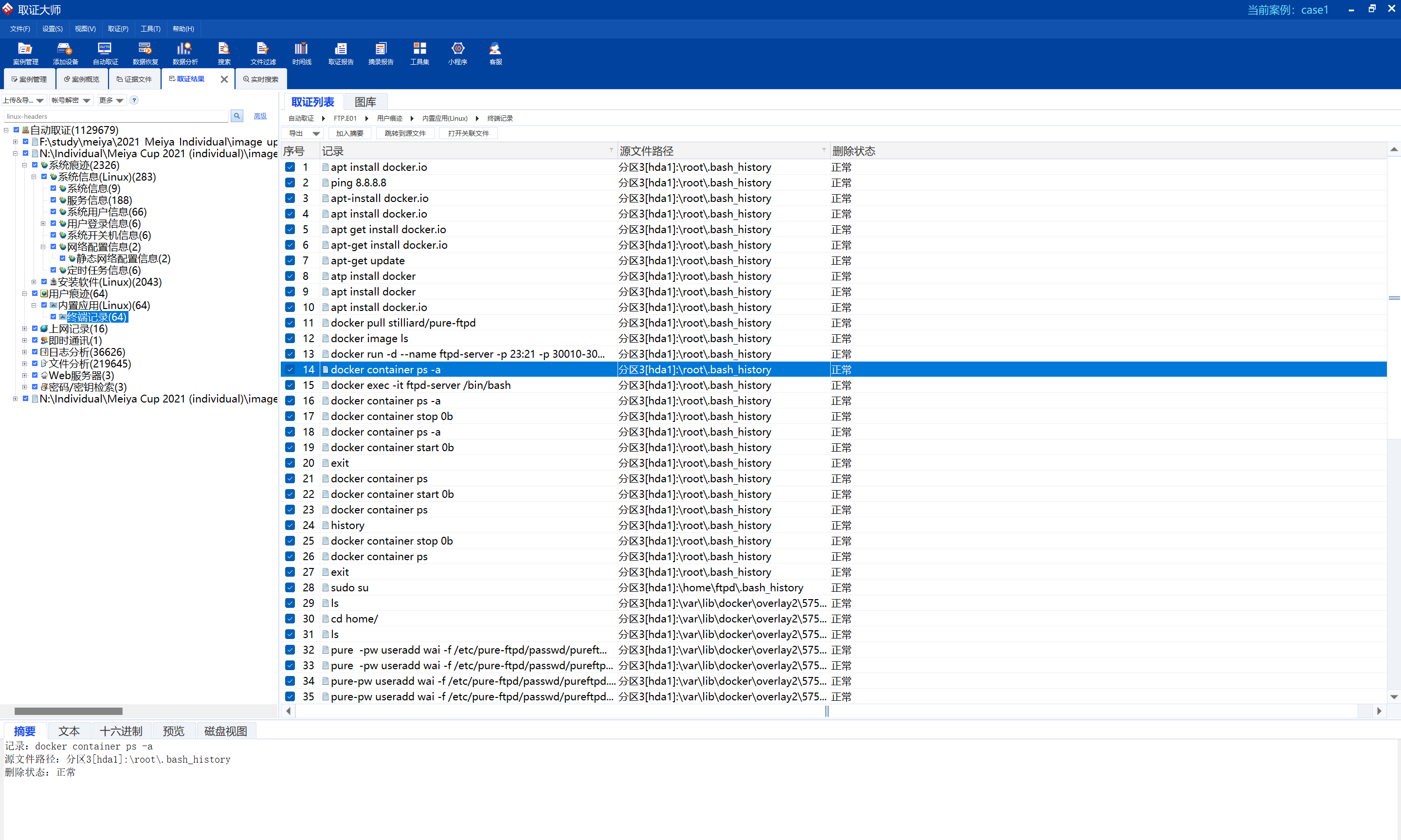This screenshot has height=840, width=1401.
Task: Open the 取证(P) menu
Action: coord(118,29)
